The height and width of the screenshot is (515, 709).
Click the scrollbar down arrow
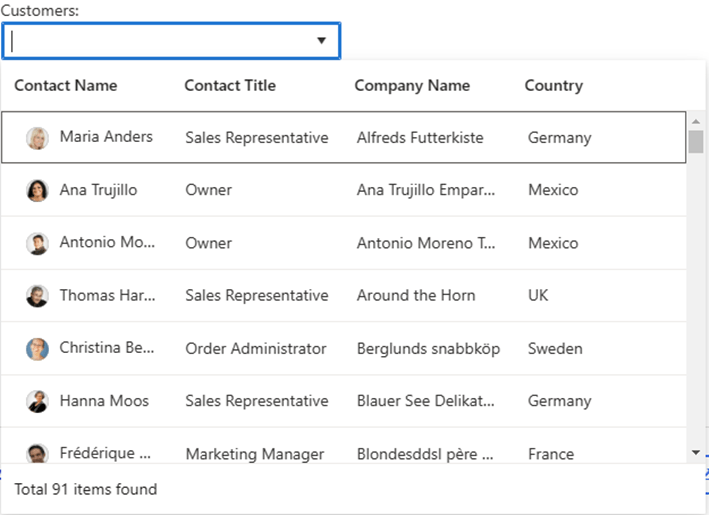pos(696,452)
